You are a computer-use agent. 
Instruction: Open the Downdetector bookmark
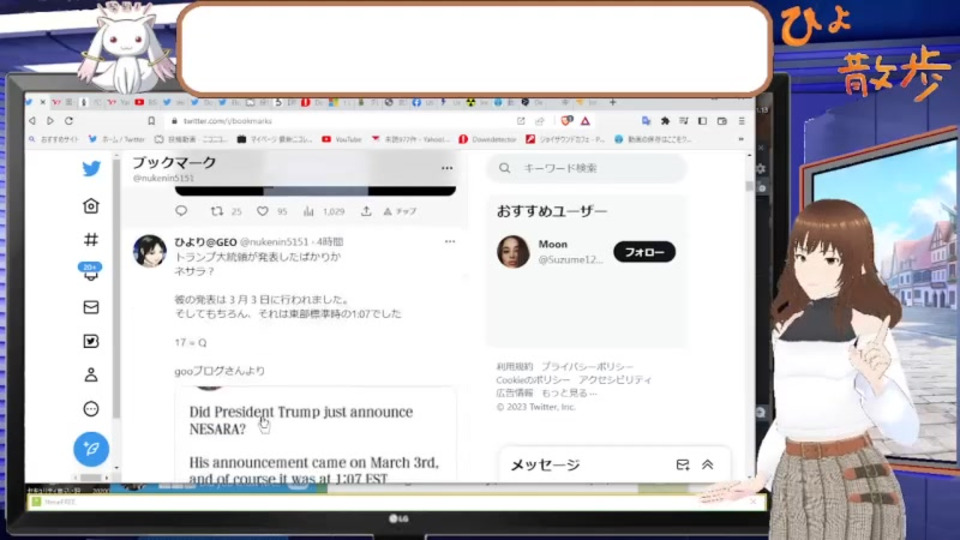coord(488,140)
